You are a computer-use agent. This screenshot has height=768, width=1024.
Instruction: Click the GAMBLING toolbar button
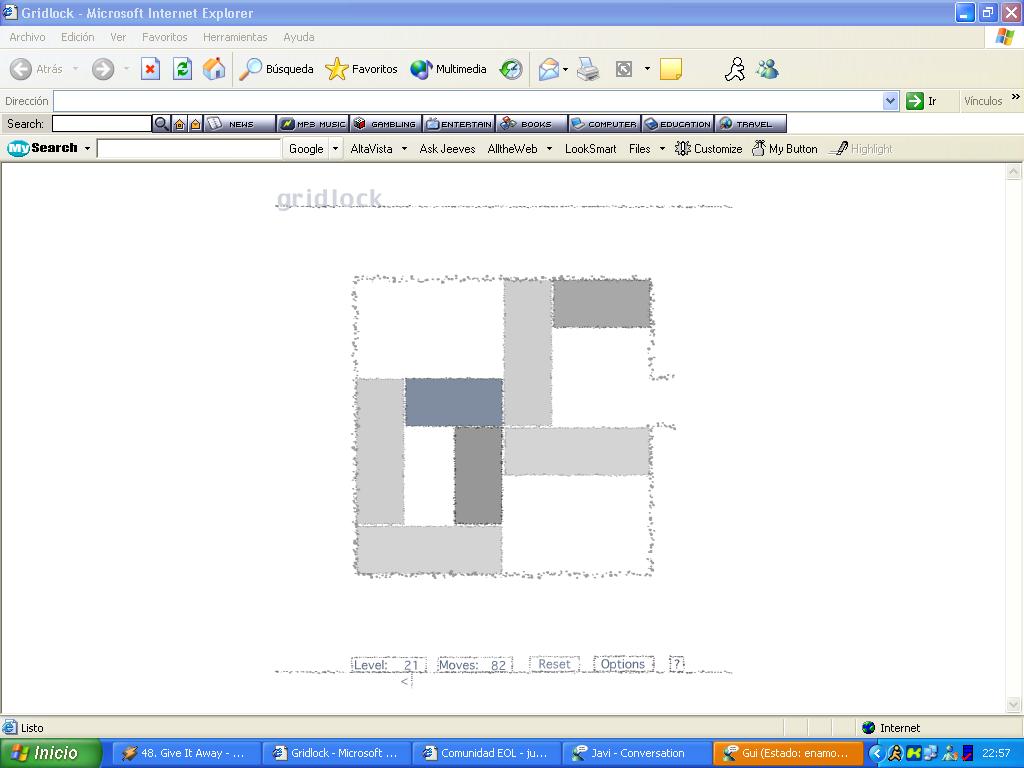click(385, 123)
